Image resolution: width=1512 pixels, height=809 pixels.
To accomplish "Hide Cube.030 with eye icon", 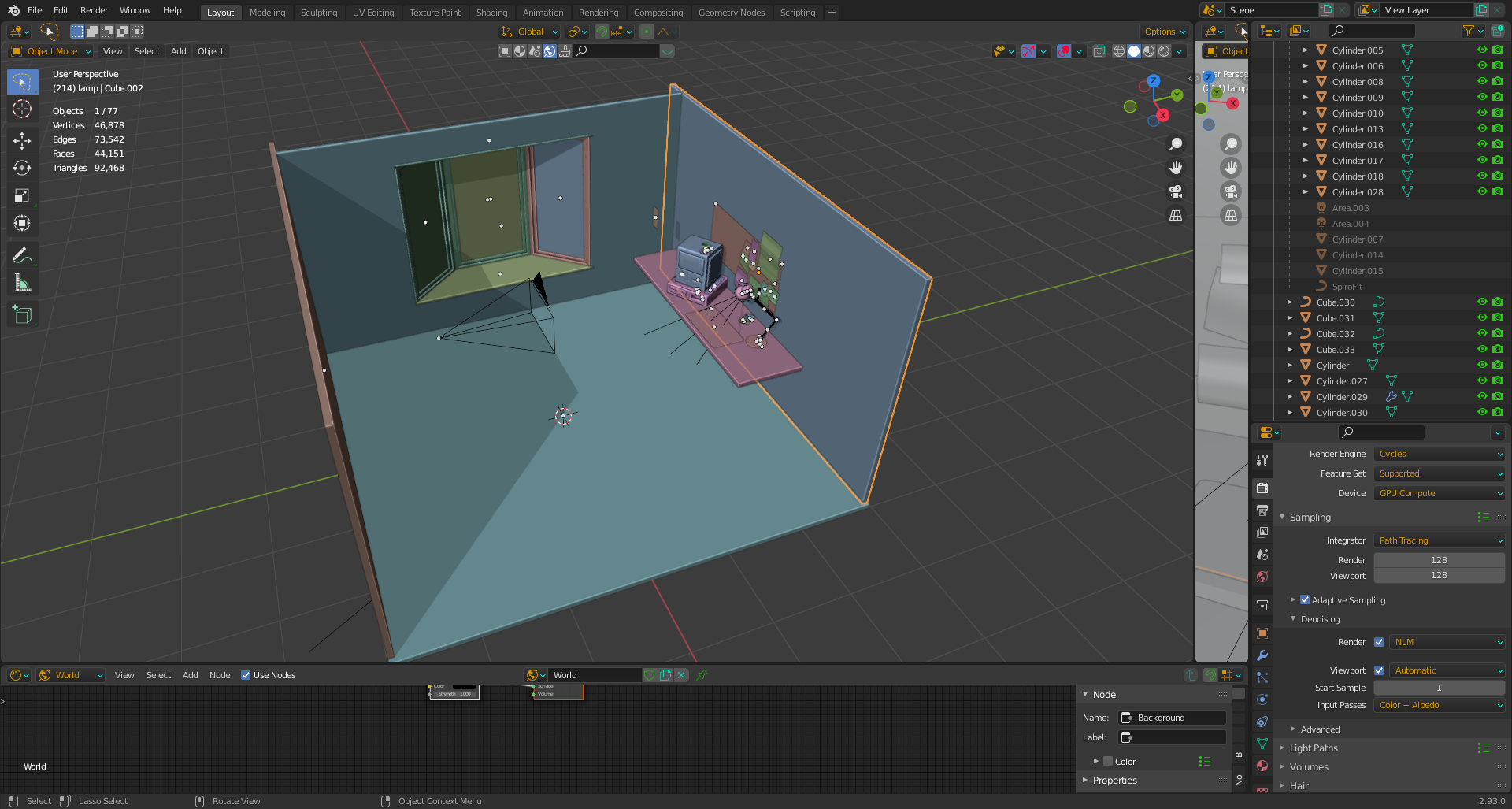I will (x=1482, y=302).
